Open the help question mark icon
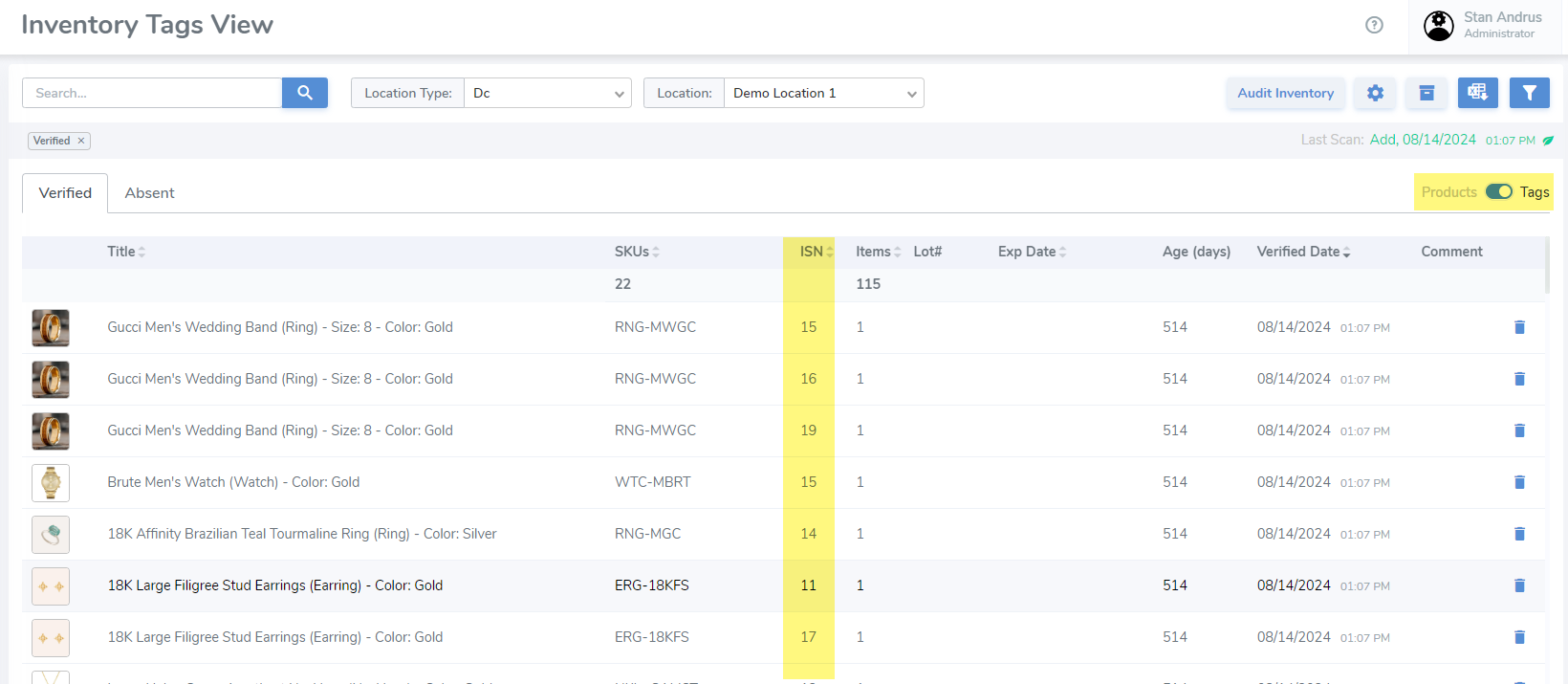Viewport: 1568px width, 684px height. click(x=1374, y=25)
